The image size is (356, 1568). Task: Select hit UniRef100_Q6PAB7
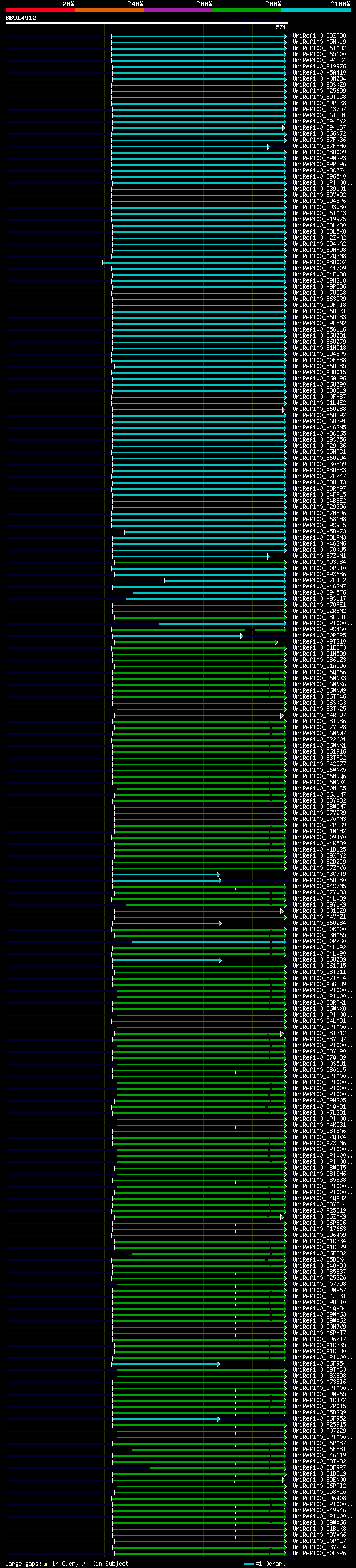[x=319, y=1443]
